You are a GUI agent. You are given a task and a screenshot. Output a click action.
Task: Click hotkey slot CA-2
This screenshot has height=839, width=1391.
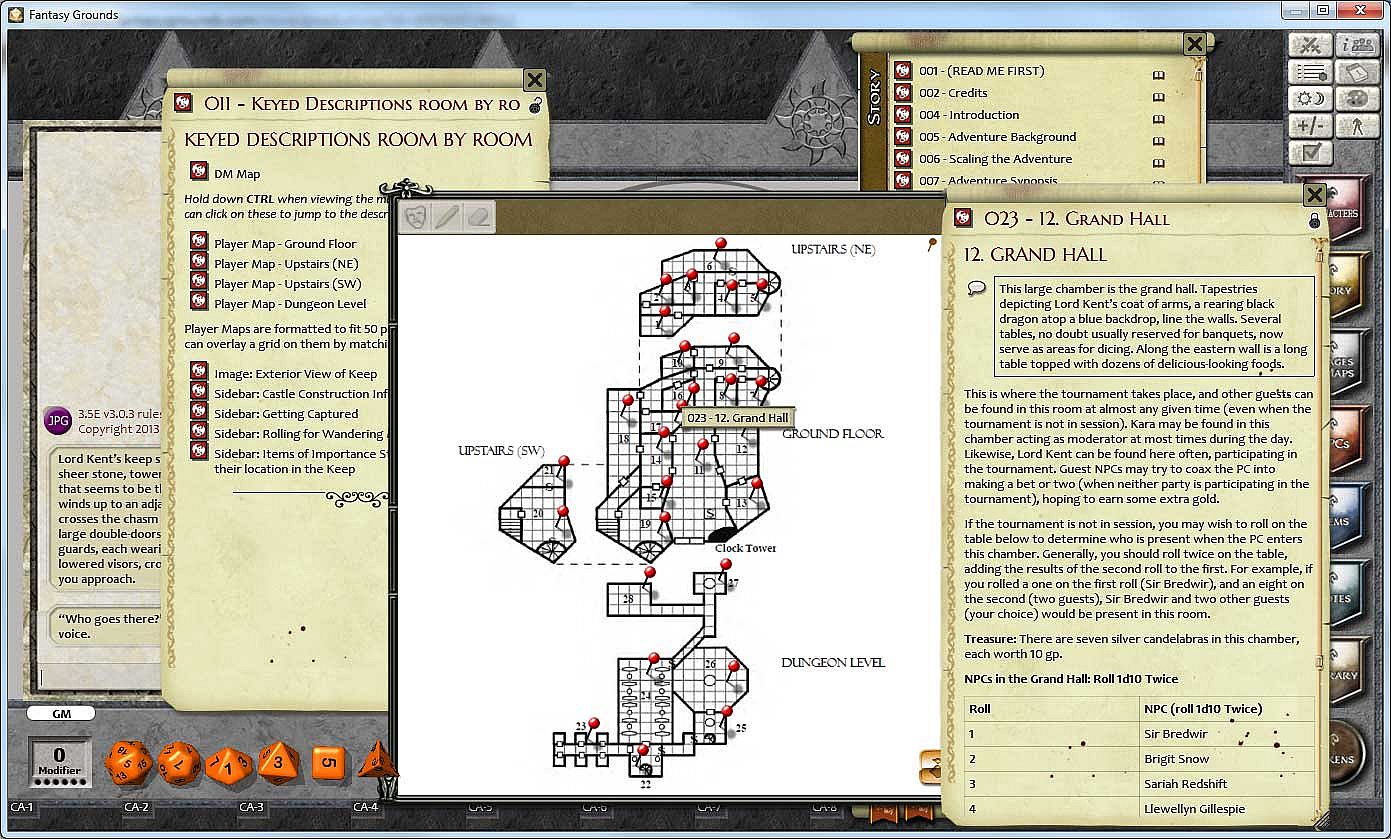coord(137,807)
